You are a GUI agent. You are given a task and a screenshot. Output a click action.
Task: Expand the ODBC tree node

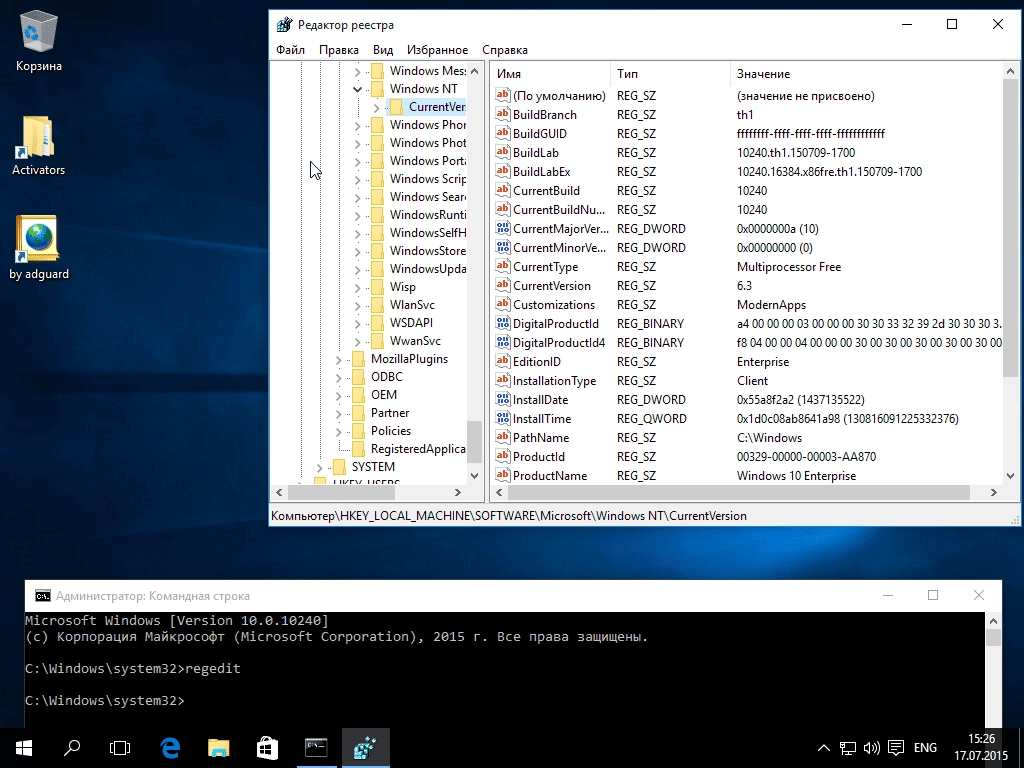click(338, 377)
